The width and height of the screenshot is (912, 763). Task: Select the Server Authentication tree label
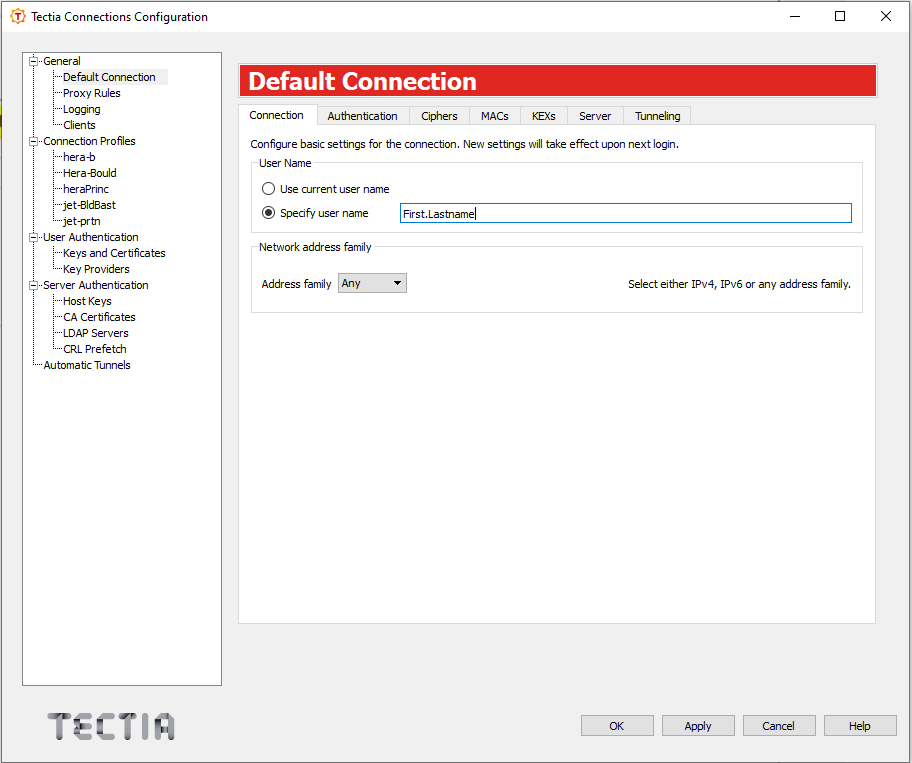(x=96, y=286)
